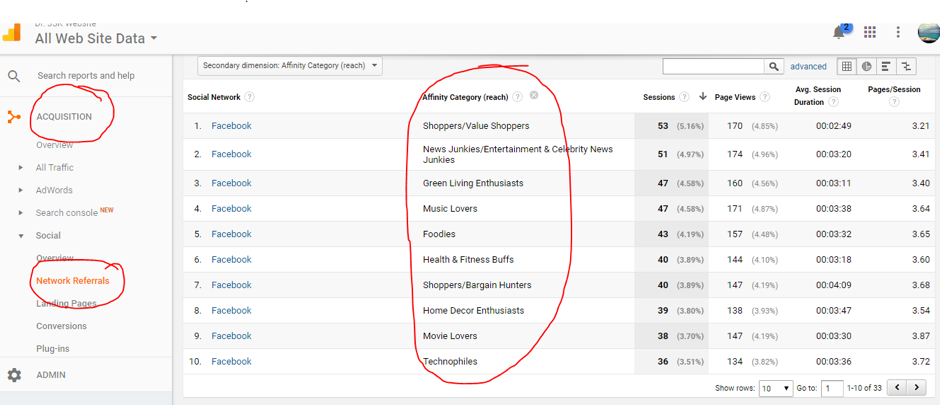Show help for Page Views column
Viewport: 940px width, 405px height.
coord(766,97)
